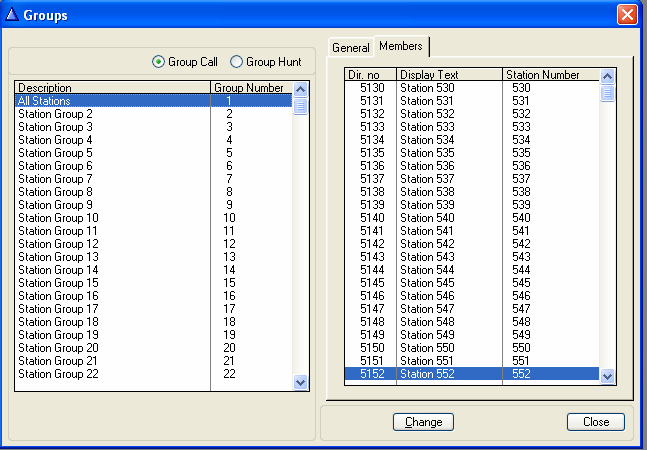Open the Members tab
The width and height of the screenshot is (647, 450).
coord(400,47)
